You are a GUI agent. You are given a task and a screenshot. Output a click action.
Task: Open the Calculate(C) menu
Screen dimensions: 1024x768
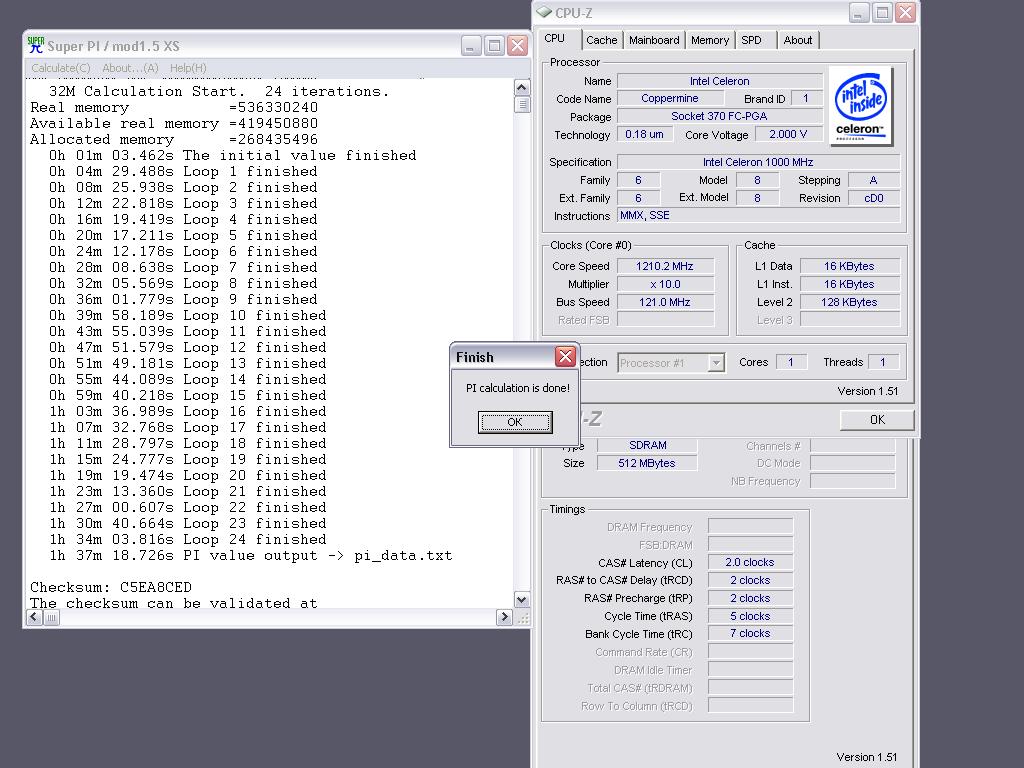pyautogui.click(x=61, y=68)
